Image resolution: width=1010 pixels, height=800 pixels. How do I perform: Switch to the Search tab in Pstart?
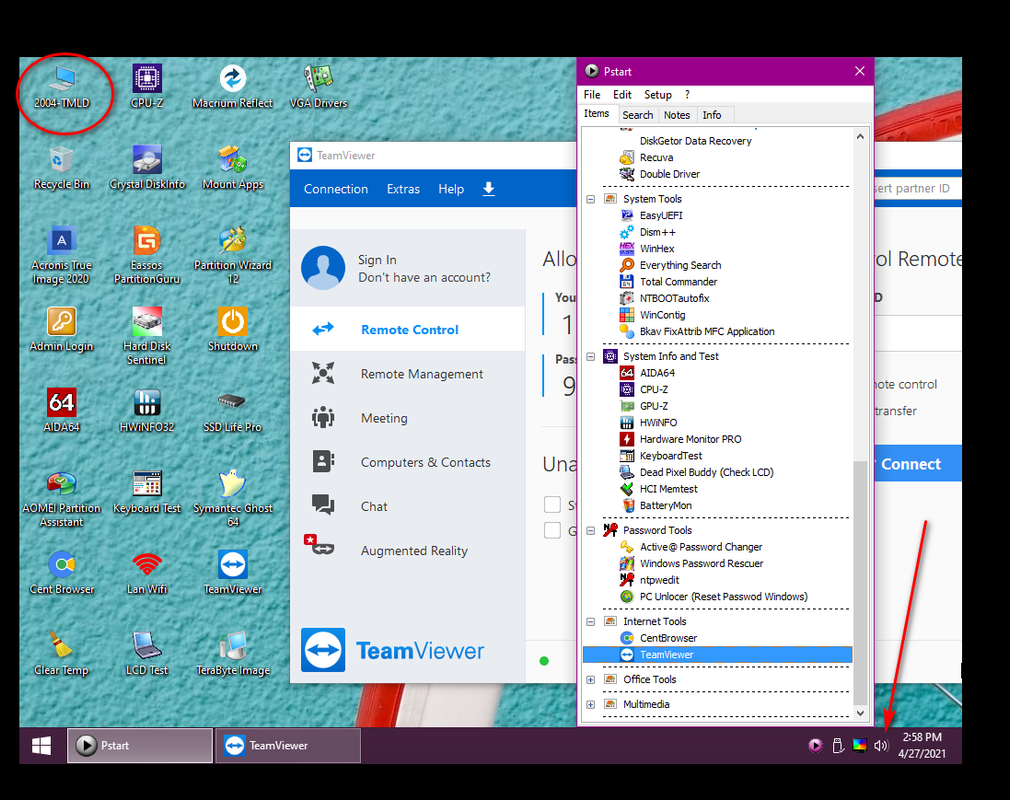tap(638, 115)
